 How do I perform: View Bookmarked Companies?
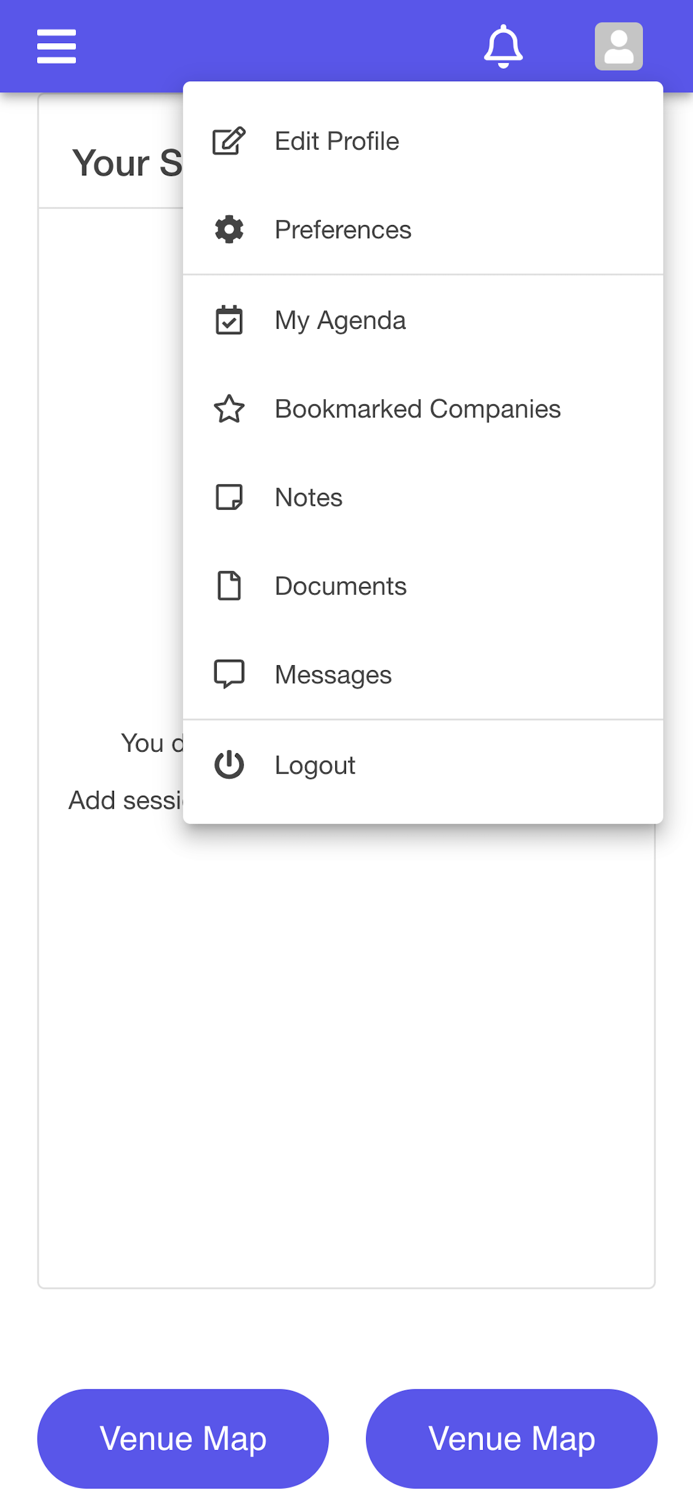pyautogui.click(x=417, y=409)
